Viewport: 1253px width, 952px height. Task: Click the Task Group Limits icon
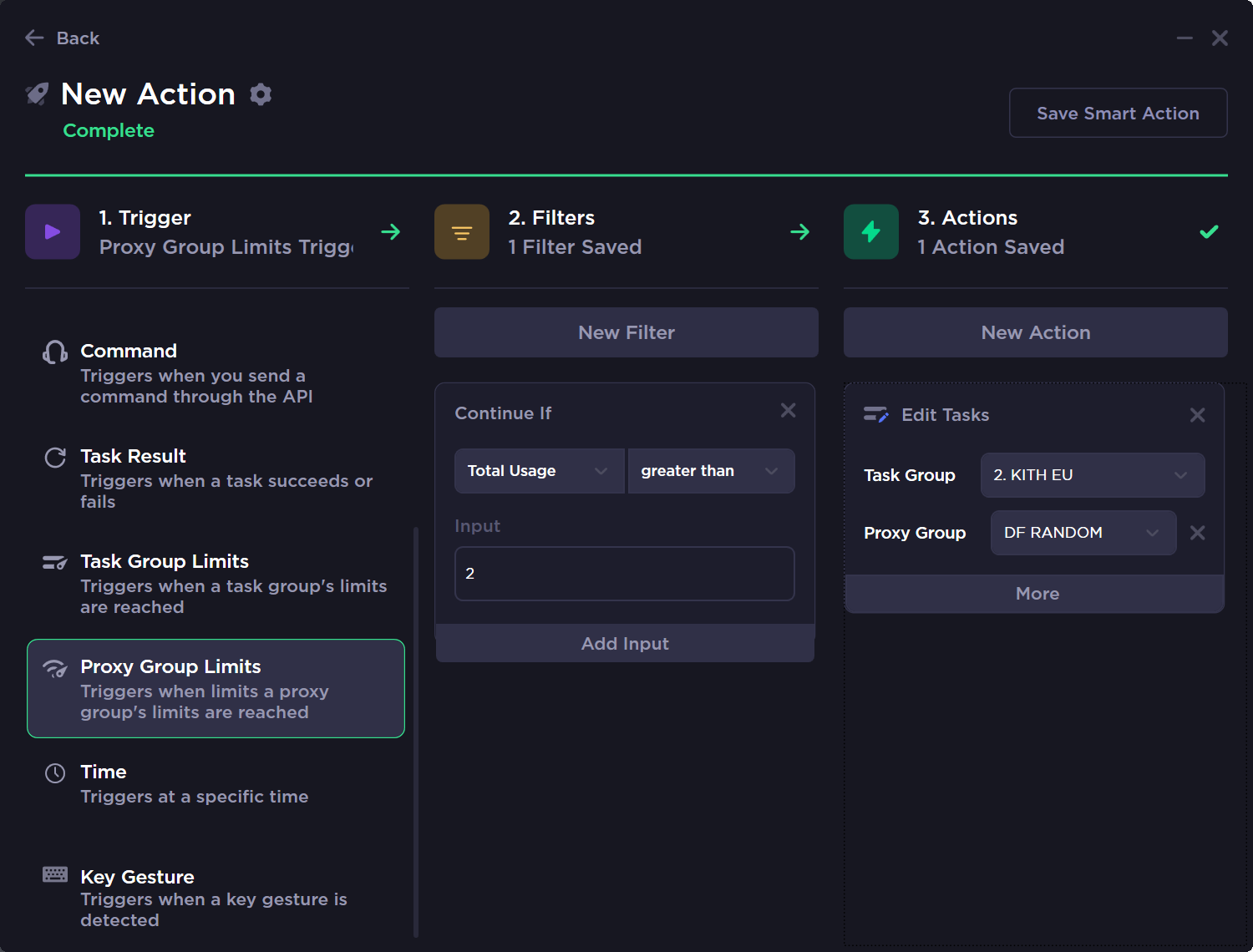(55, 563)
